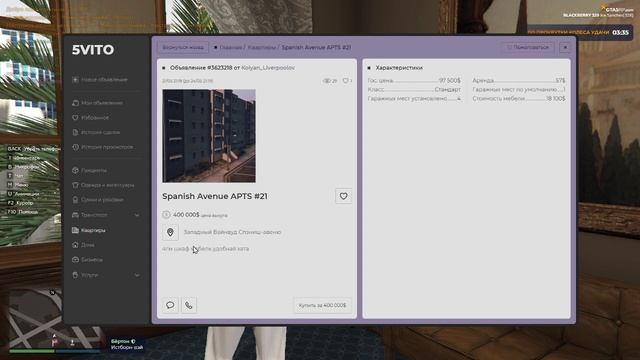Select the Items (Предметы) category in the sidebar

[x=90, y=170]
